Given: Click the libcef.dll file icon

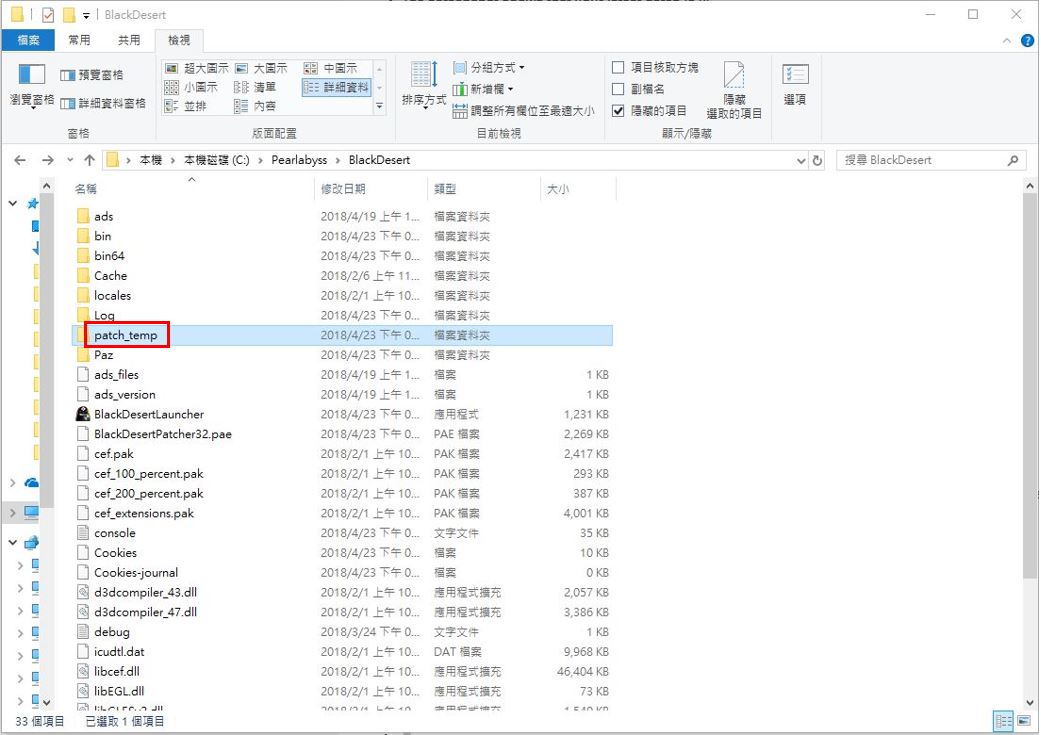Looking at the screenshot, I should pyautogui.click(x=83, y=671).
